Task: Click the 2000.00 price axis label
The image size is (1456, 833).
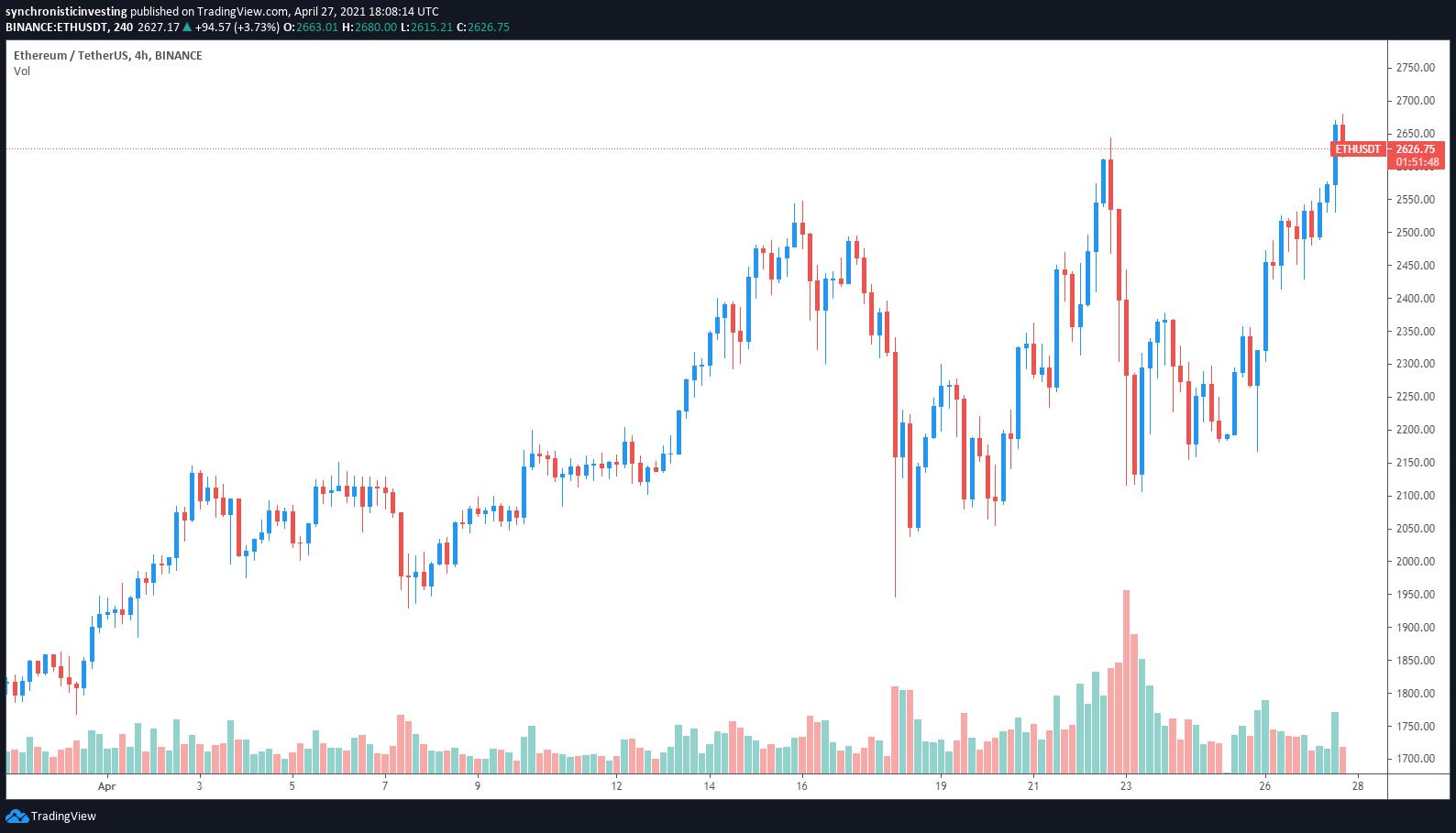Action: coord(1416,562)
